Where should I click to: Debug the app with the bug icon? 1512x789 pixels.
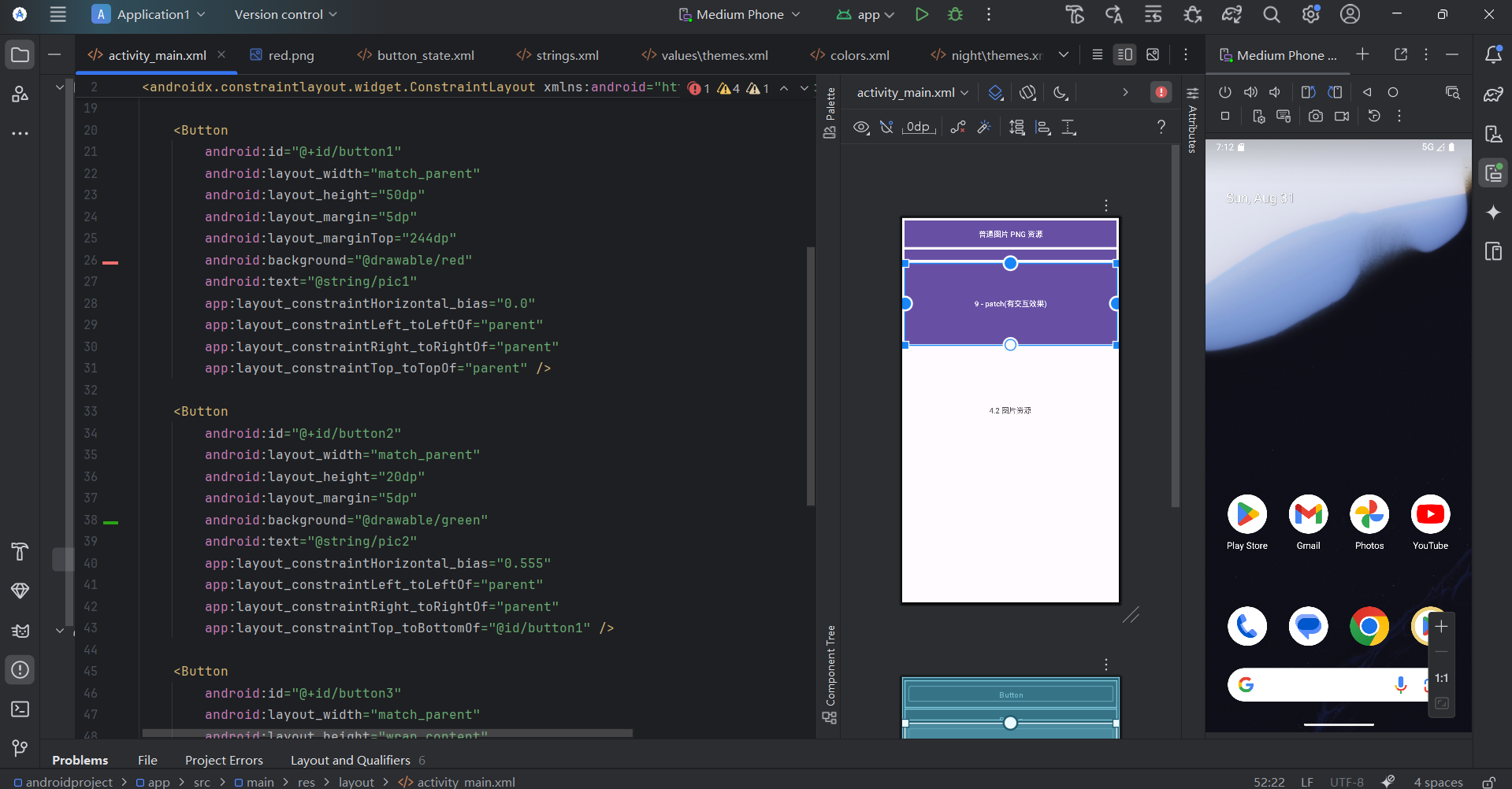click(x=955, y=14)
